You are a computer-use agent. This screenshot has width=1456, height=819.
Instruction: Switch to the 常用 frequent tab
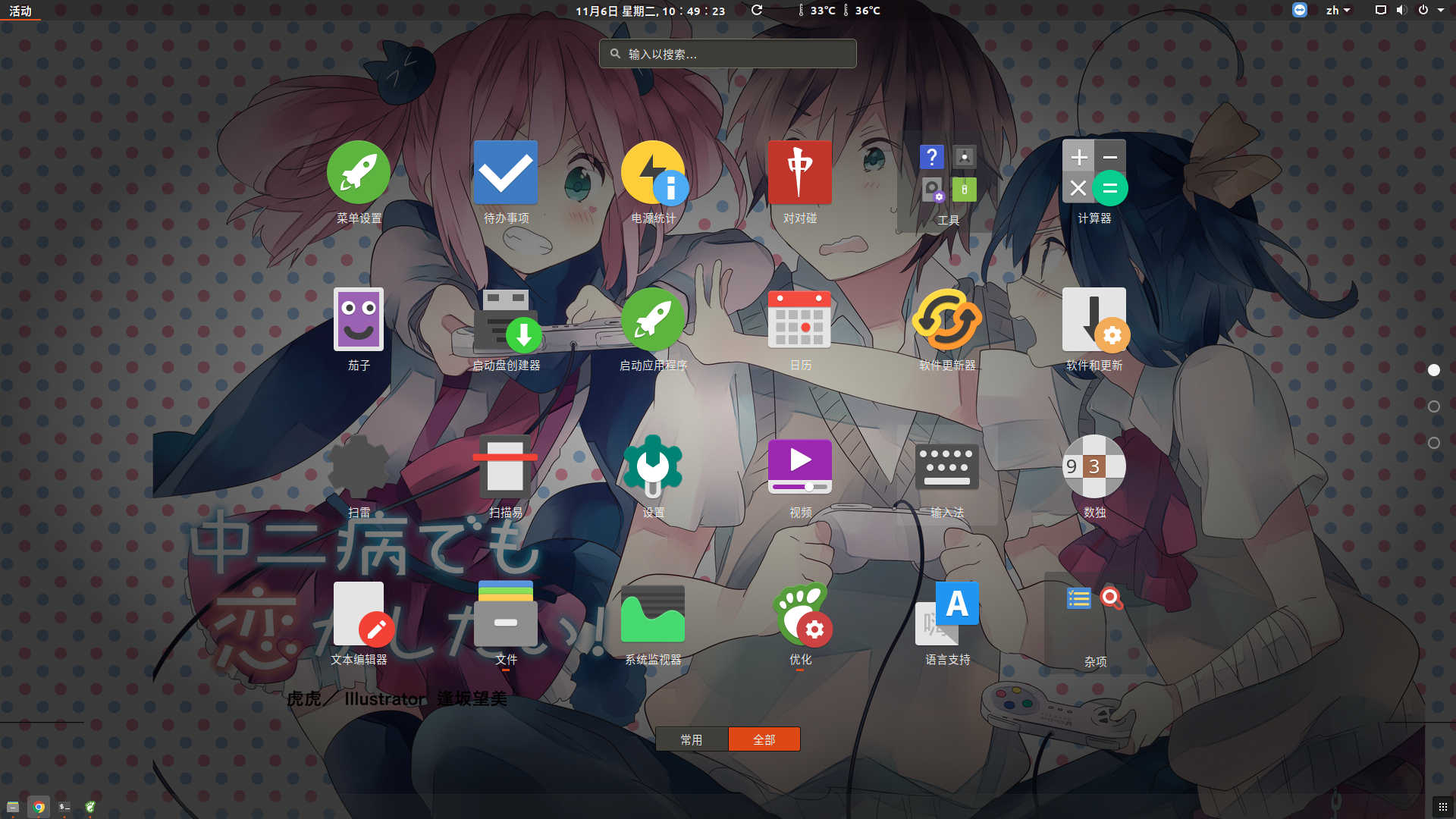[x=691, y=739]
